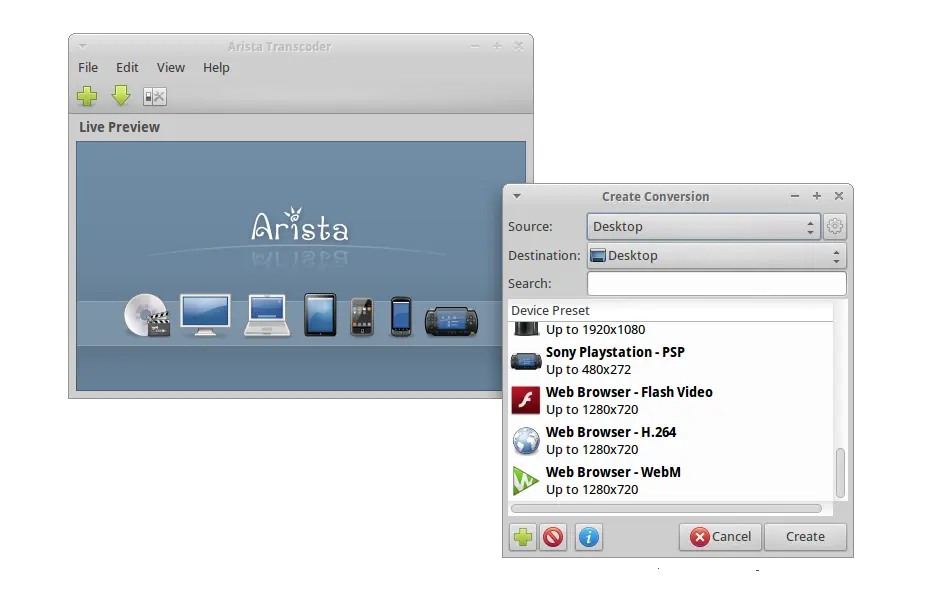Open the Edit menu
This screenshot has height=591, width=927.
point(127,67)
